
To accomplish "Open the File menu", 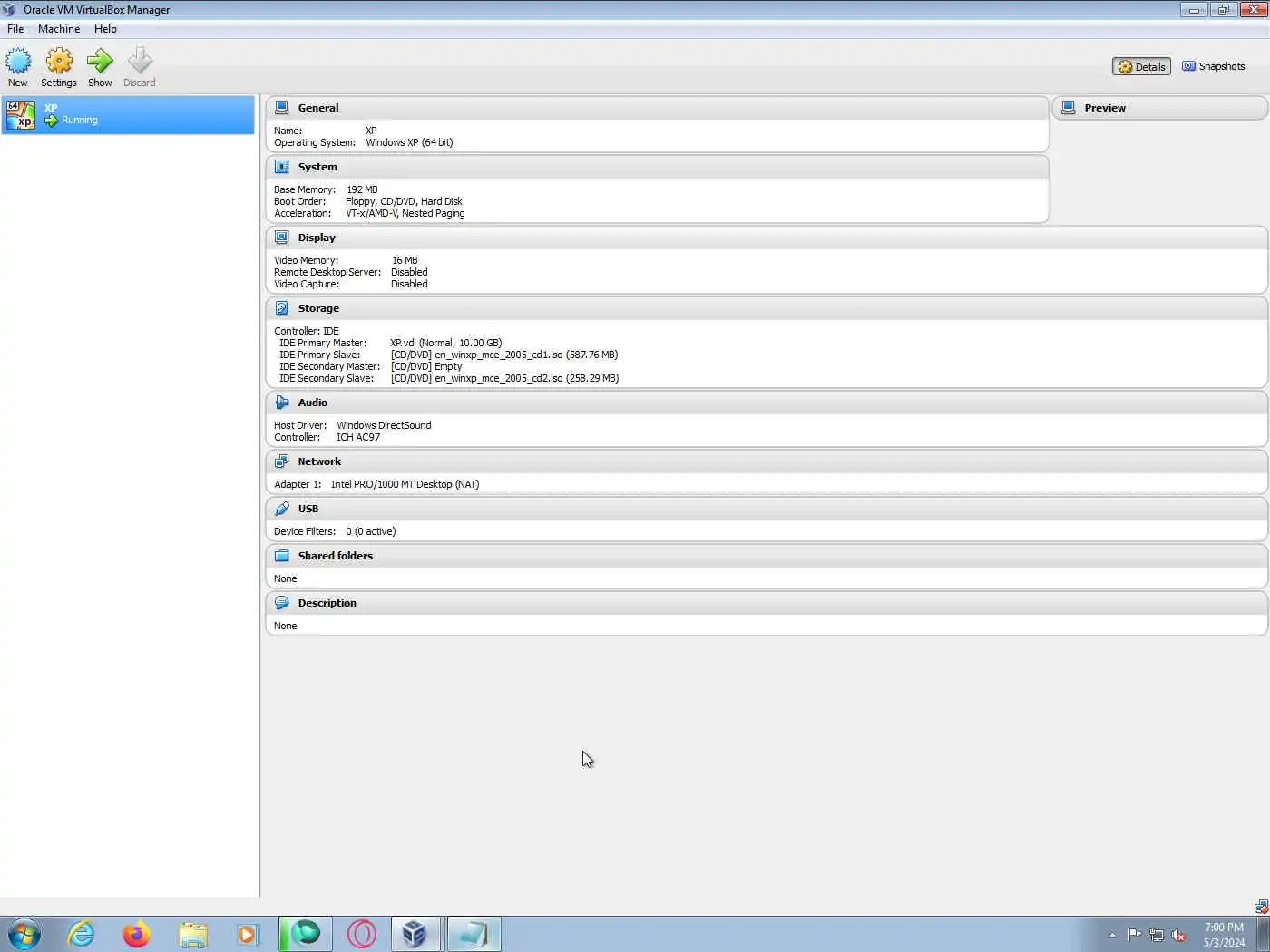I will [15, 29].
